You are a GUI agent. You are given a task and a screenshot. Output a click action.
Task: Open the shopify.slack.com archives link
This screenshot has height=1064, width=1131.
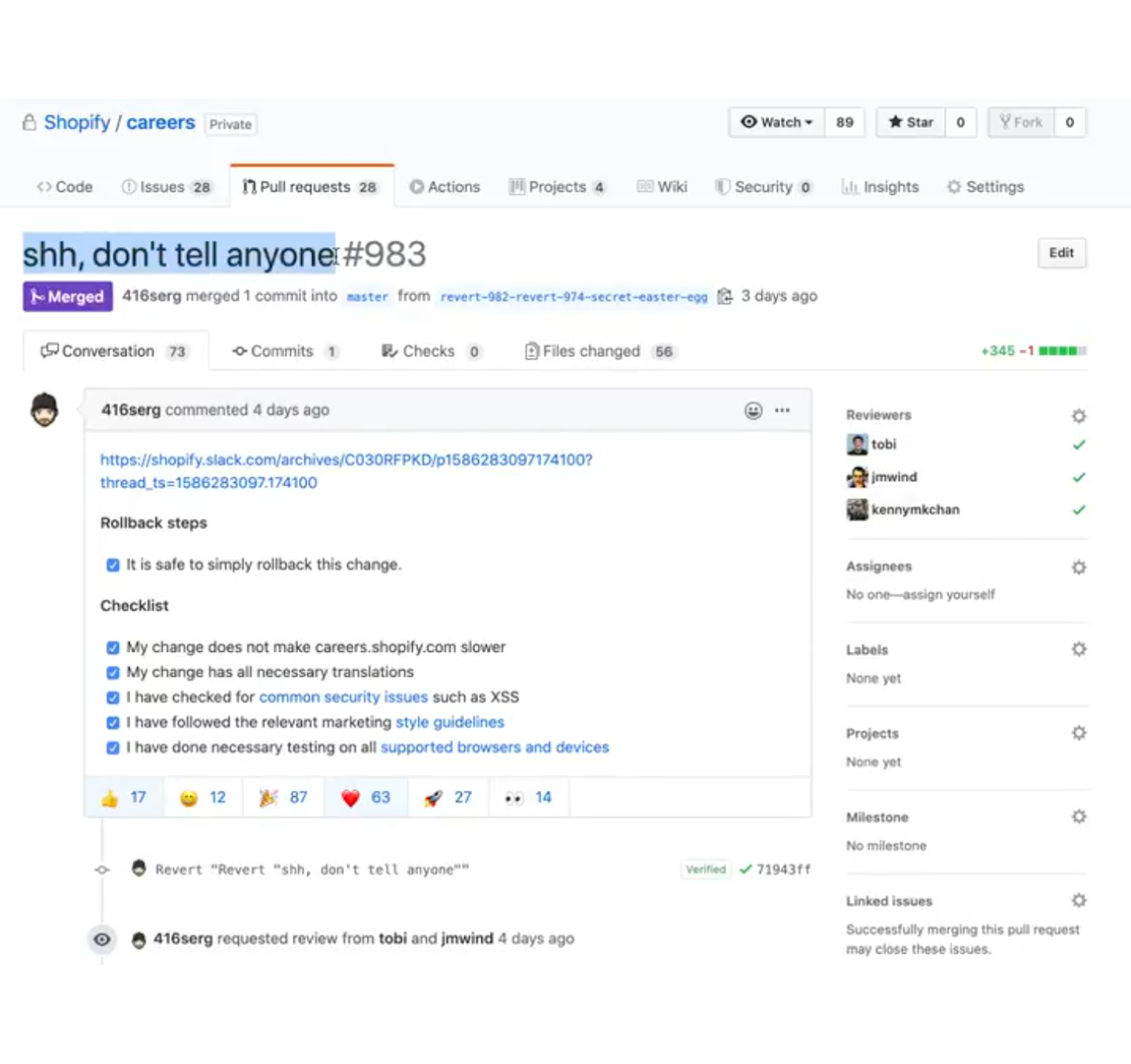(x=346, y=471)
